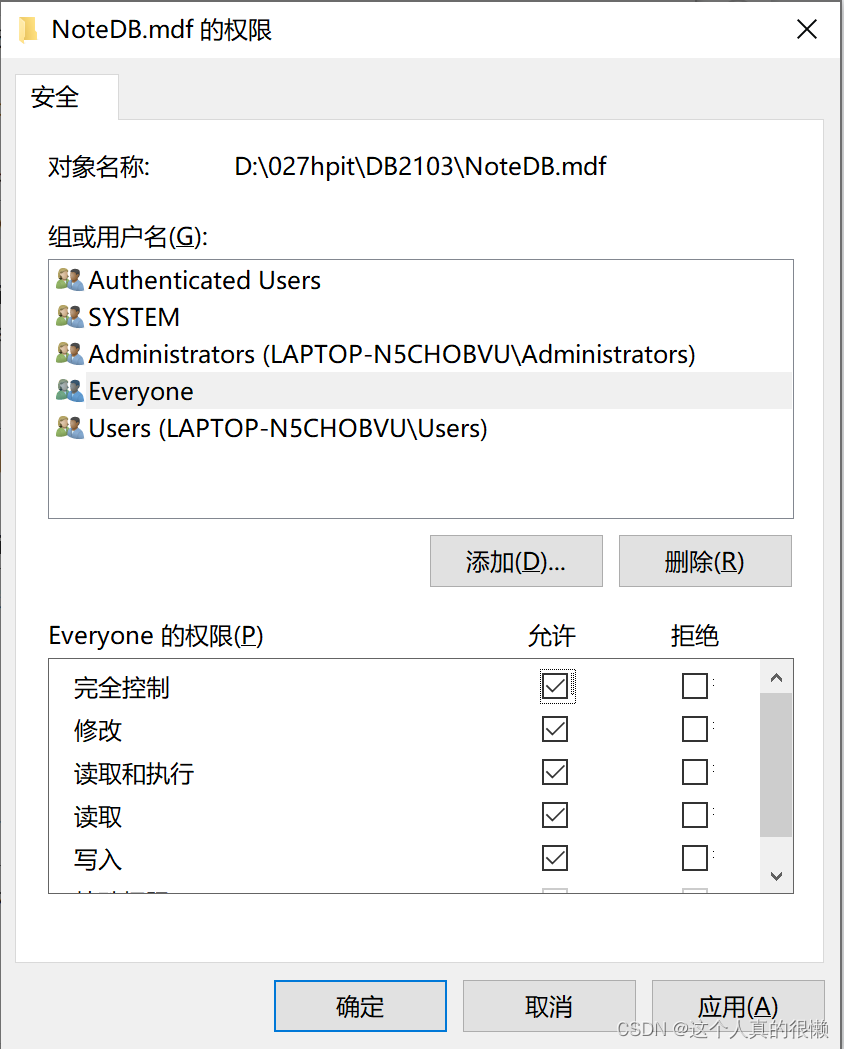Click the Everyone group icon
The image size is (844, 1049).
(x=68, y=390)
